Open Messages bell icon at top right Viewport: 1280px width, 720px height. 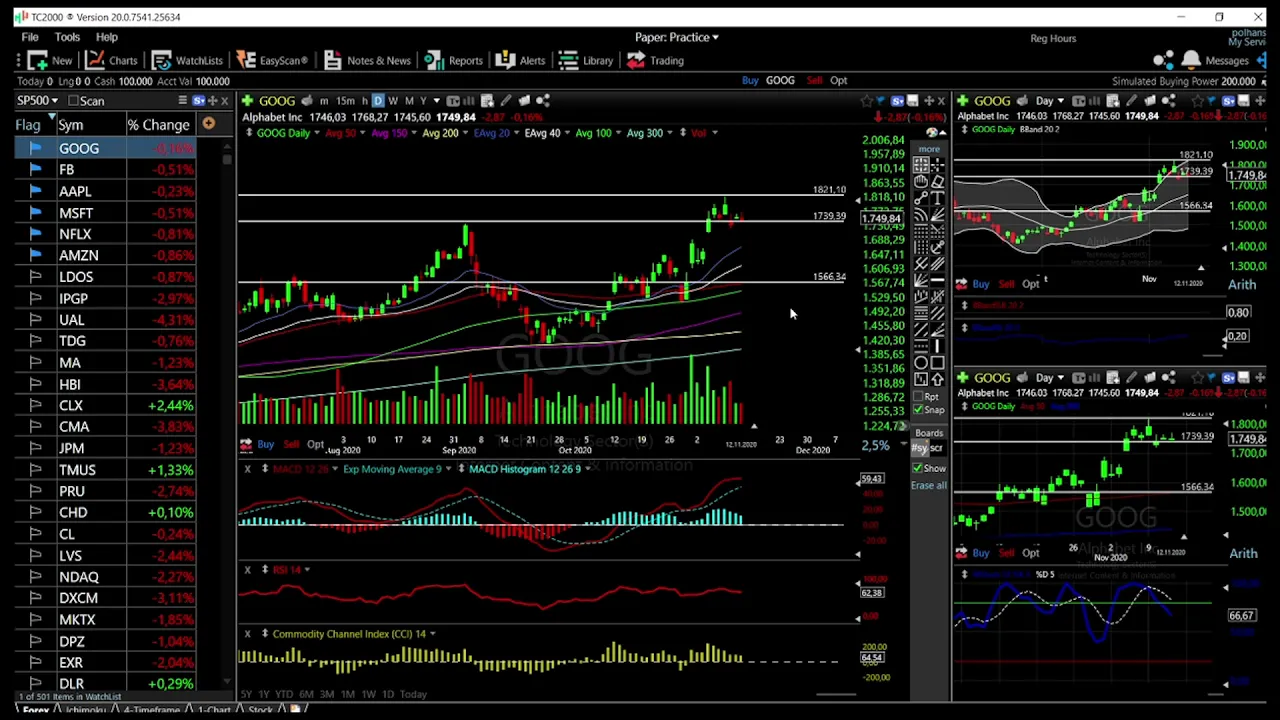tap(1190, 60)
